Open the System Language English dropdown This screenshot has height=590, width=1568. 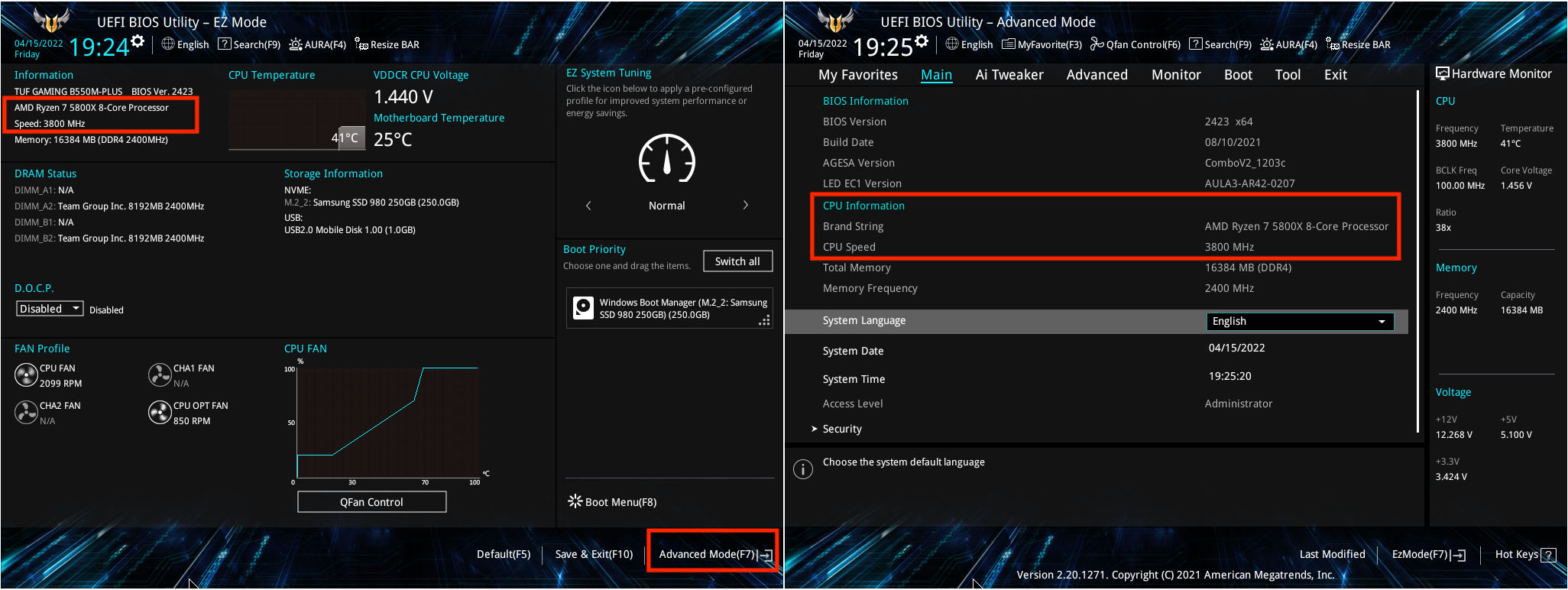point(1300,322)
